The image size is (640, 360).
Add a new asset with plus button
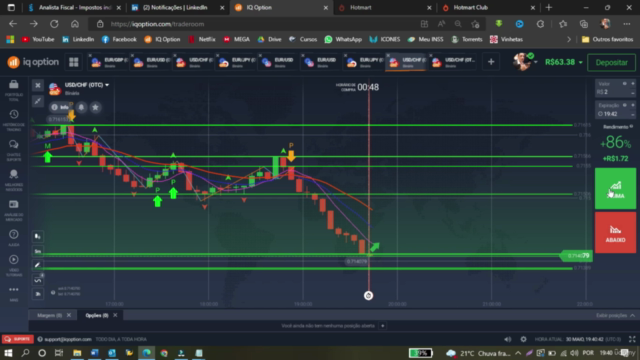(x=491, y=62)
